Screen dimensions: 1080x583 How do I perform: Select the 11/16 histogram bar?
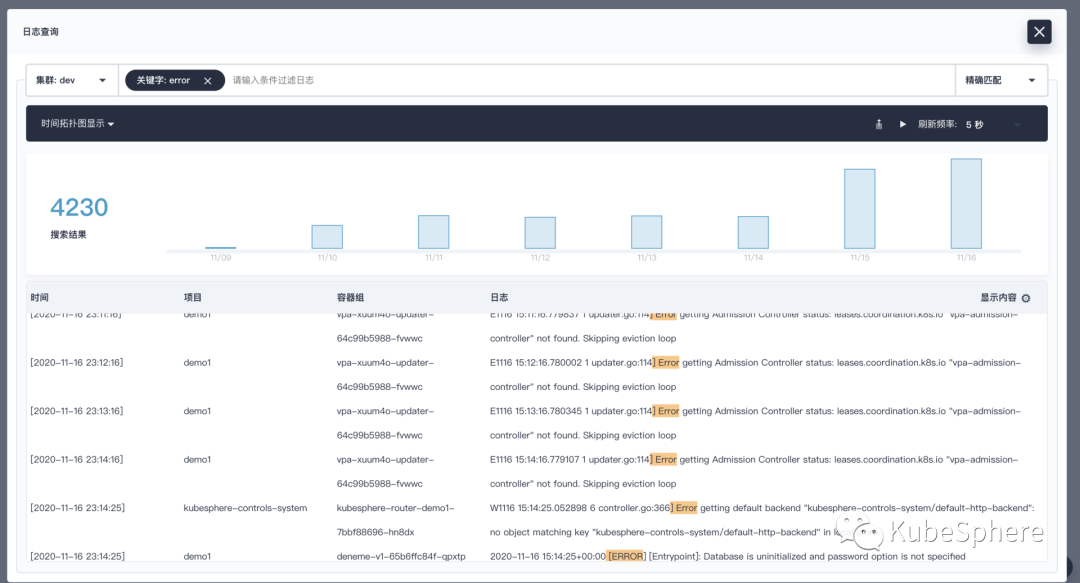(966, 203)
